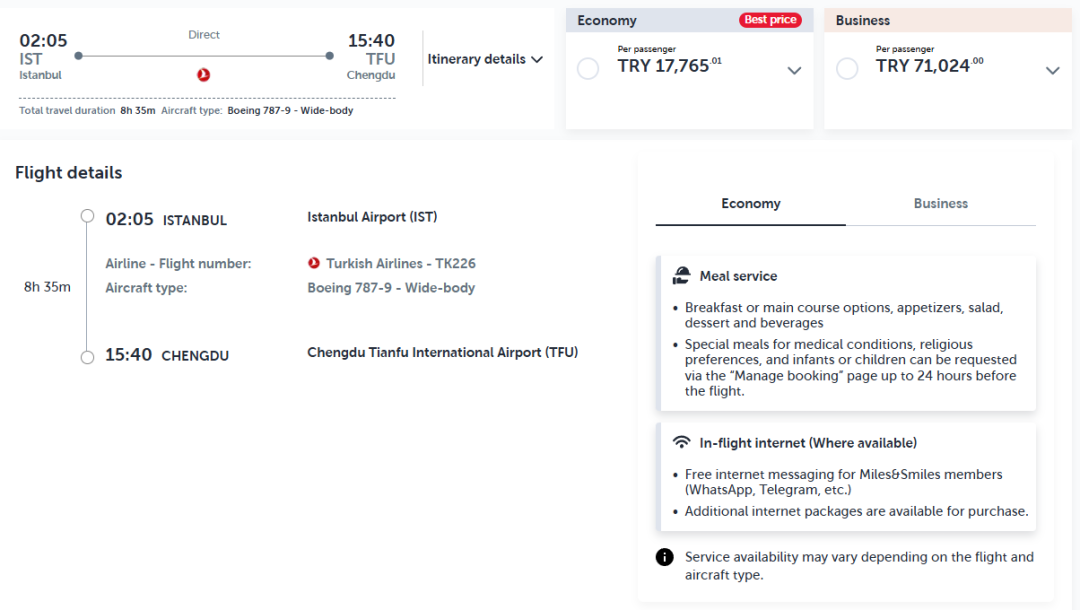Viewport: 1080px width, 610px height.
Task: Click the service availability info icon
Action: (x=665, y=557)
